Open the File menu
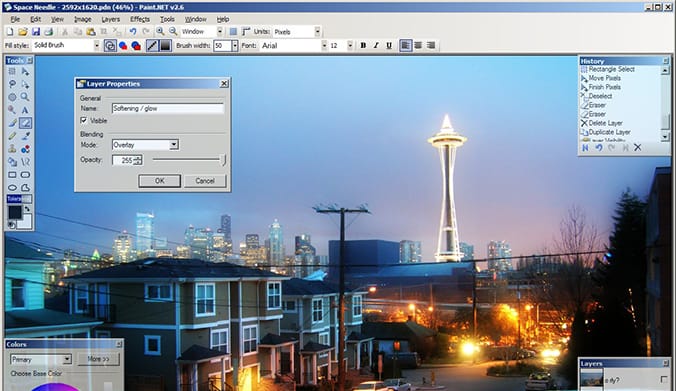The width and height of the screenshot is (676, 391). (15, 19)
